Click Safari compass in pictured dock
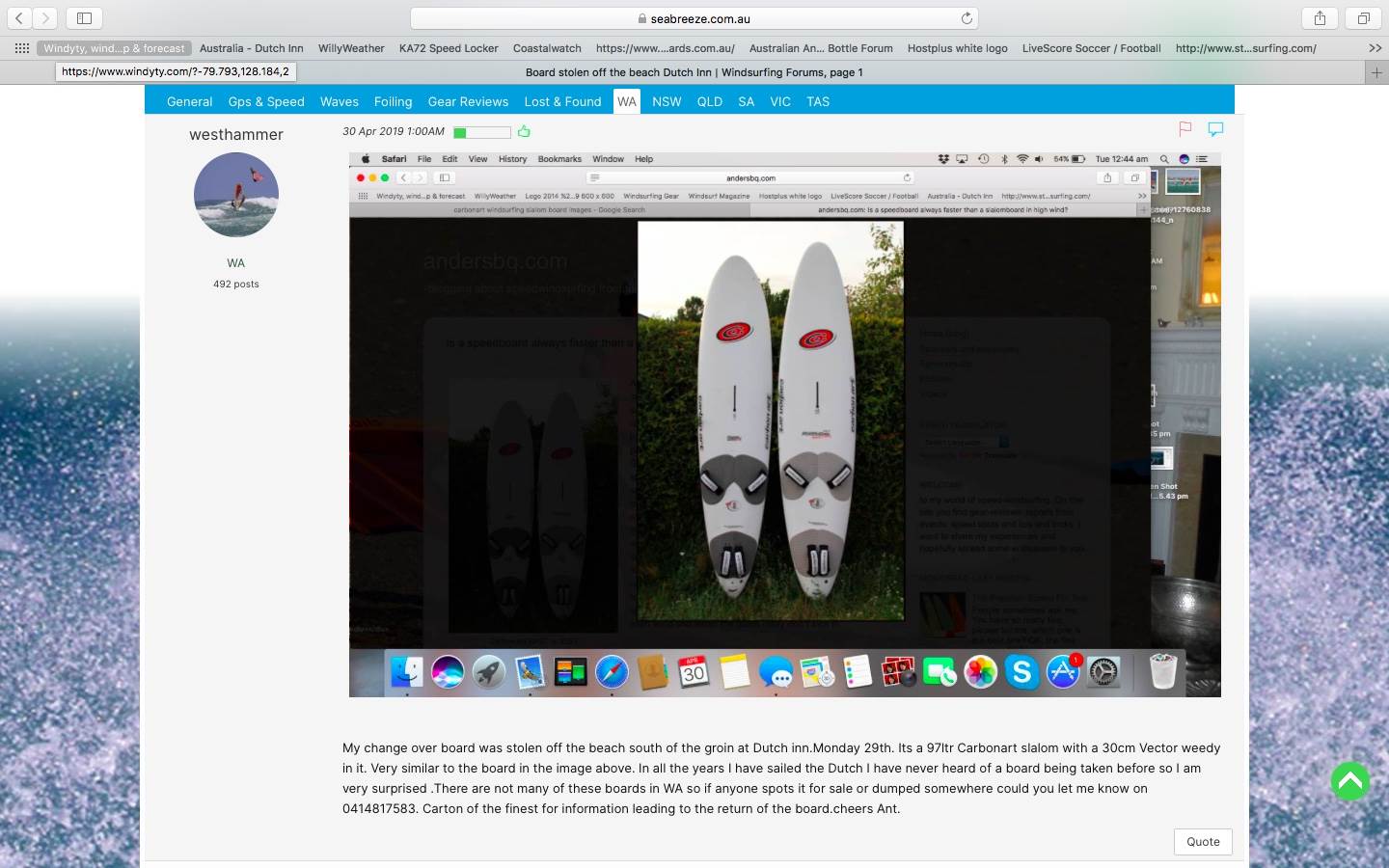This screenshot has width=1389, height=868. (612, 672)
